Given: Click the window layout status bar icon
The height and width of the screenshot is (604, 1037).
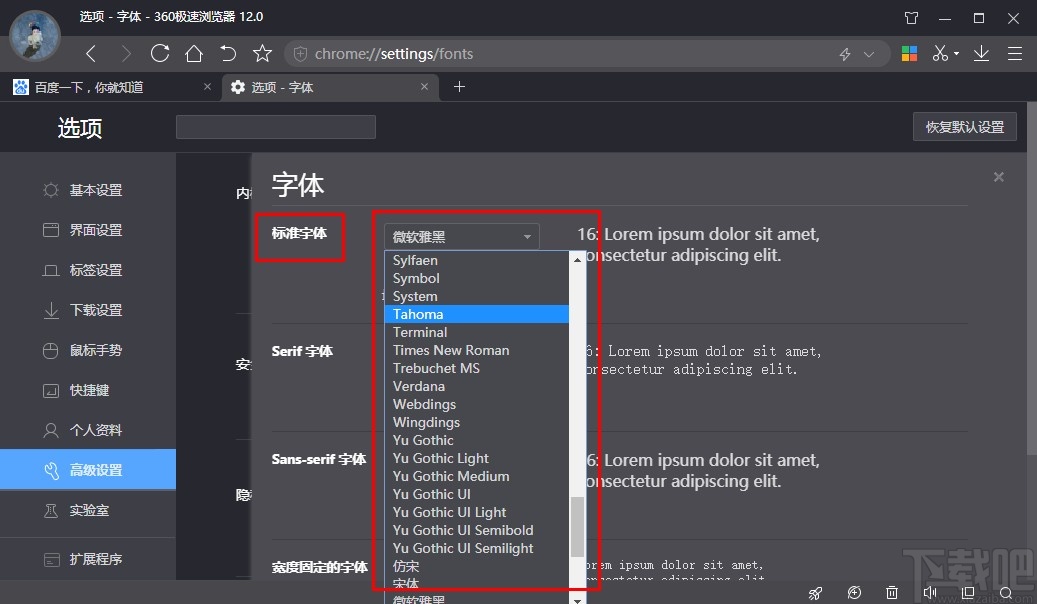Looking at the screenshot, I should [968, 593].
